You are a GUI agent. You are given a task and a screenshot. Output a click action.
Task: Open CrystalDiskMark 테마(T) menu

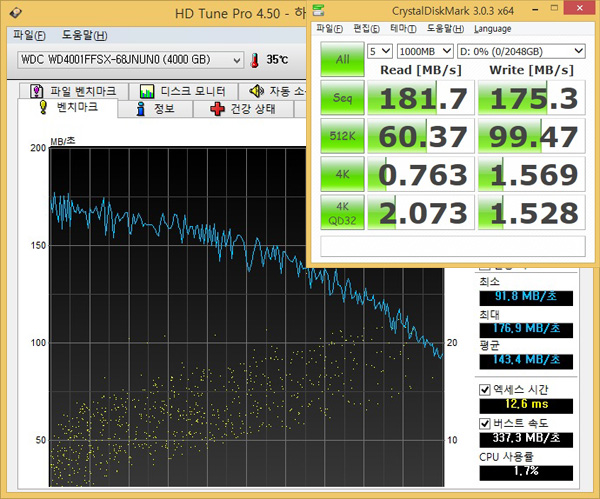tap(403, 29)
